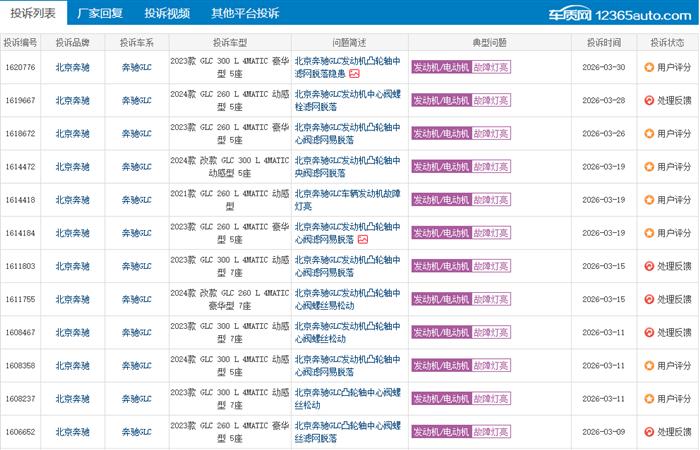Click 故障灯亮 tag in row 1608467
The width and height of the screenshot is (700, 450).
coord(490,332)
